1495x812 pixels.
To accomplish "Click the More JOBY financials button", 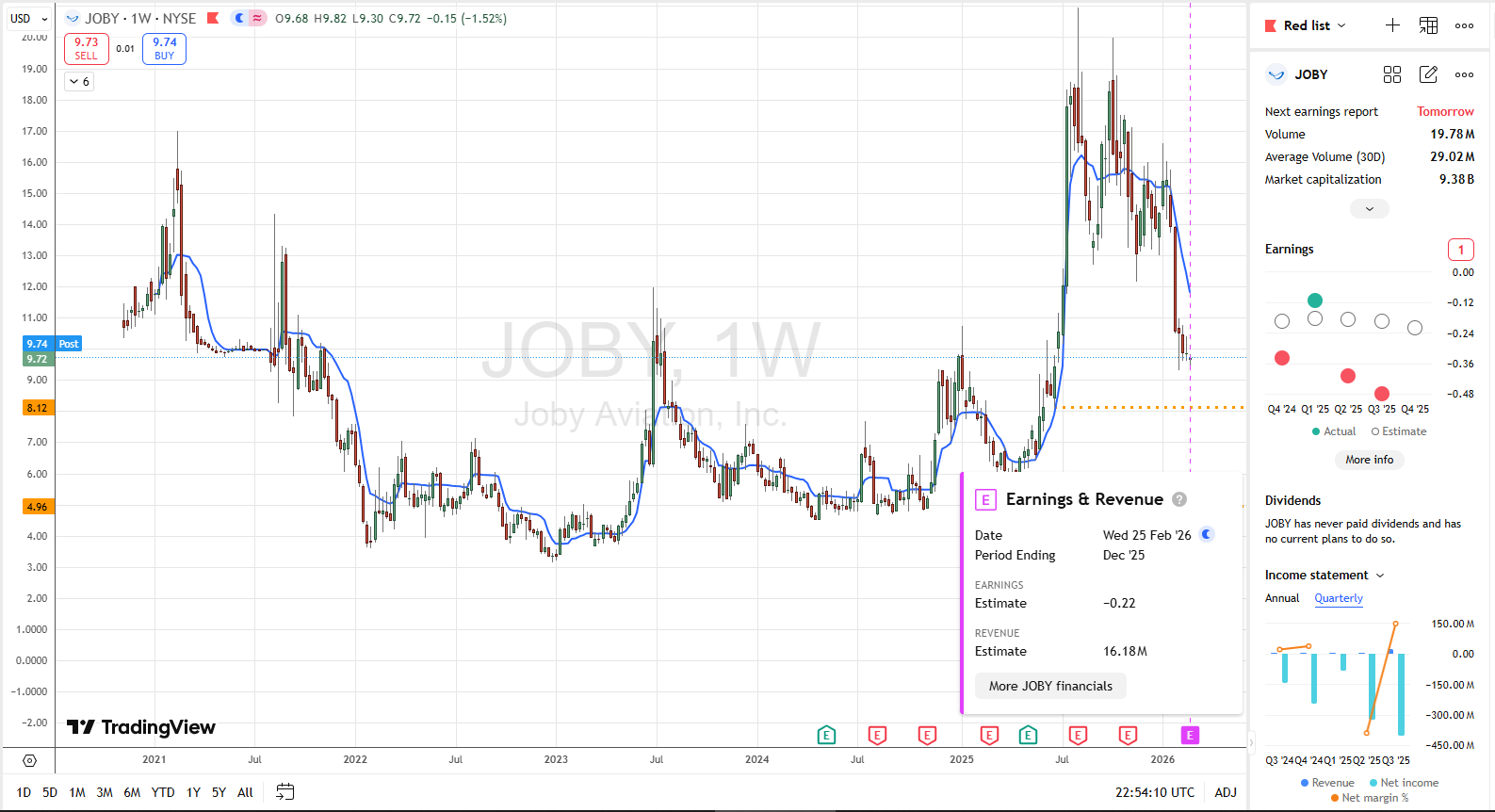I will [1050, 686].
